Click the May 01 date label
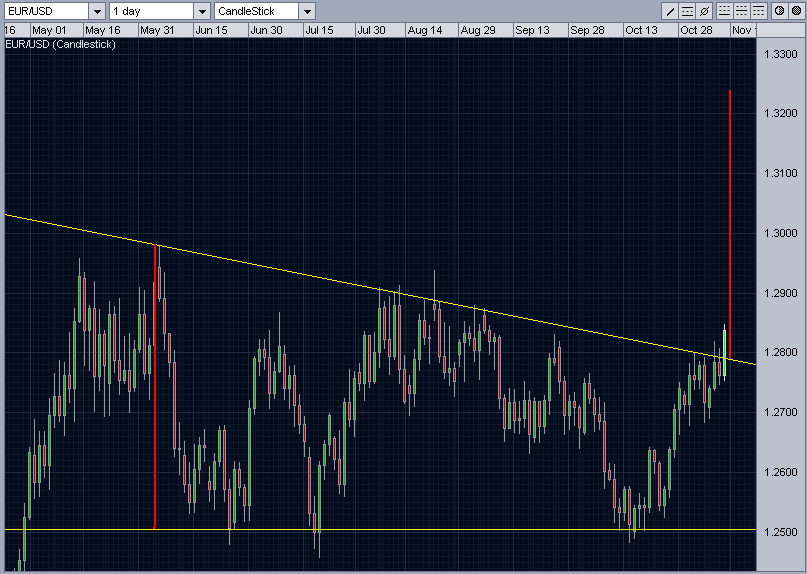Screen dimensions: 807x574 49,30
